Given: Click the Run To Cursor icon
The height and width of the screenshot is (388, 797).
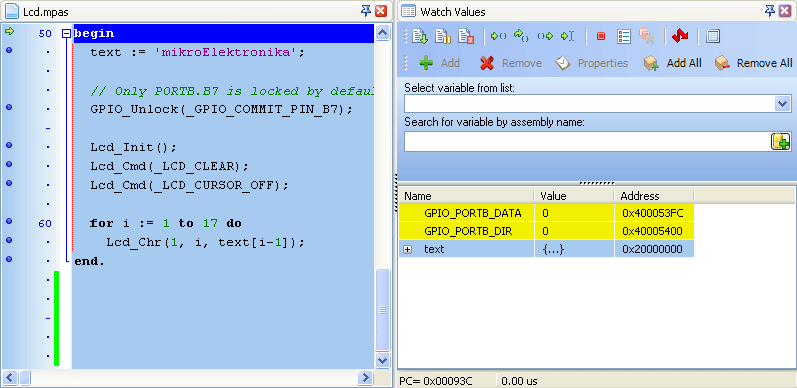Looking at the screenshot, I should coord(568,36).
